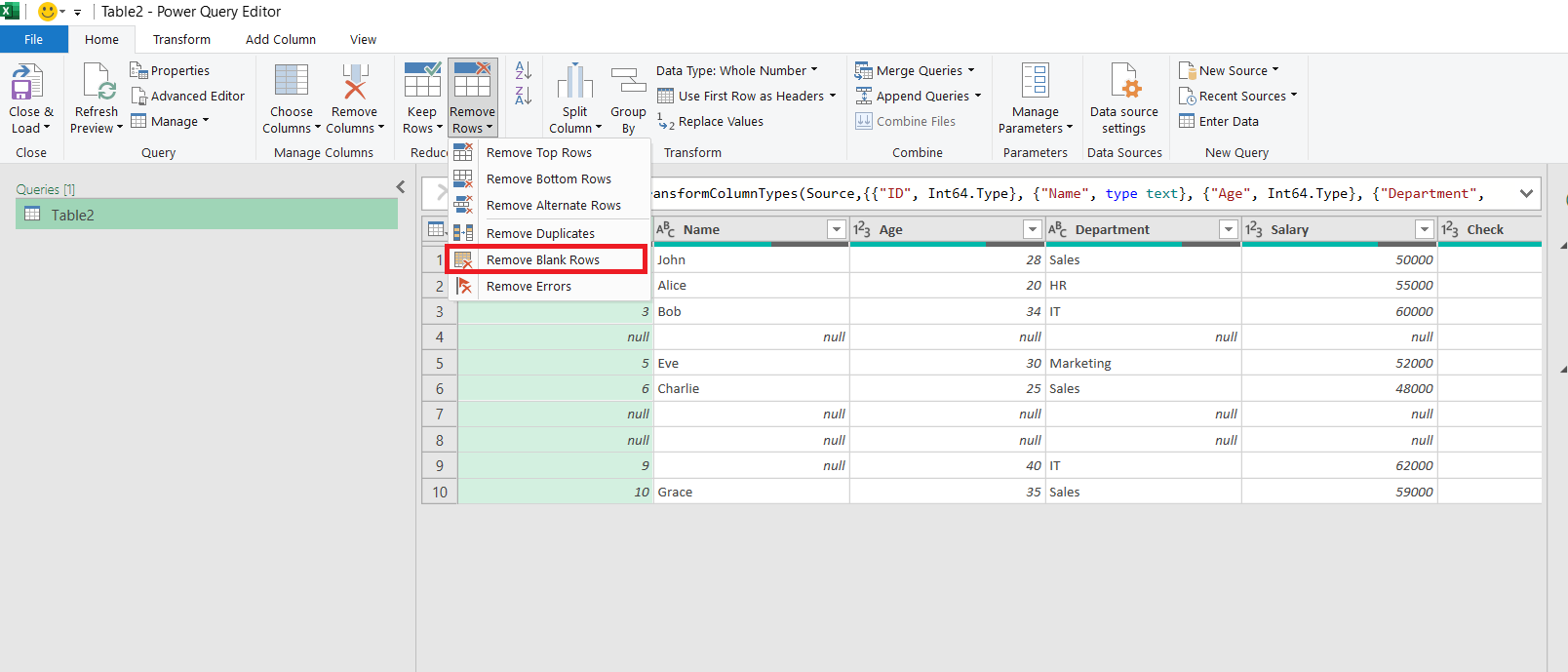Click the Remove Columns icon
Viewport: 1568px width, 672px height.
point(354,81)
